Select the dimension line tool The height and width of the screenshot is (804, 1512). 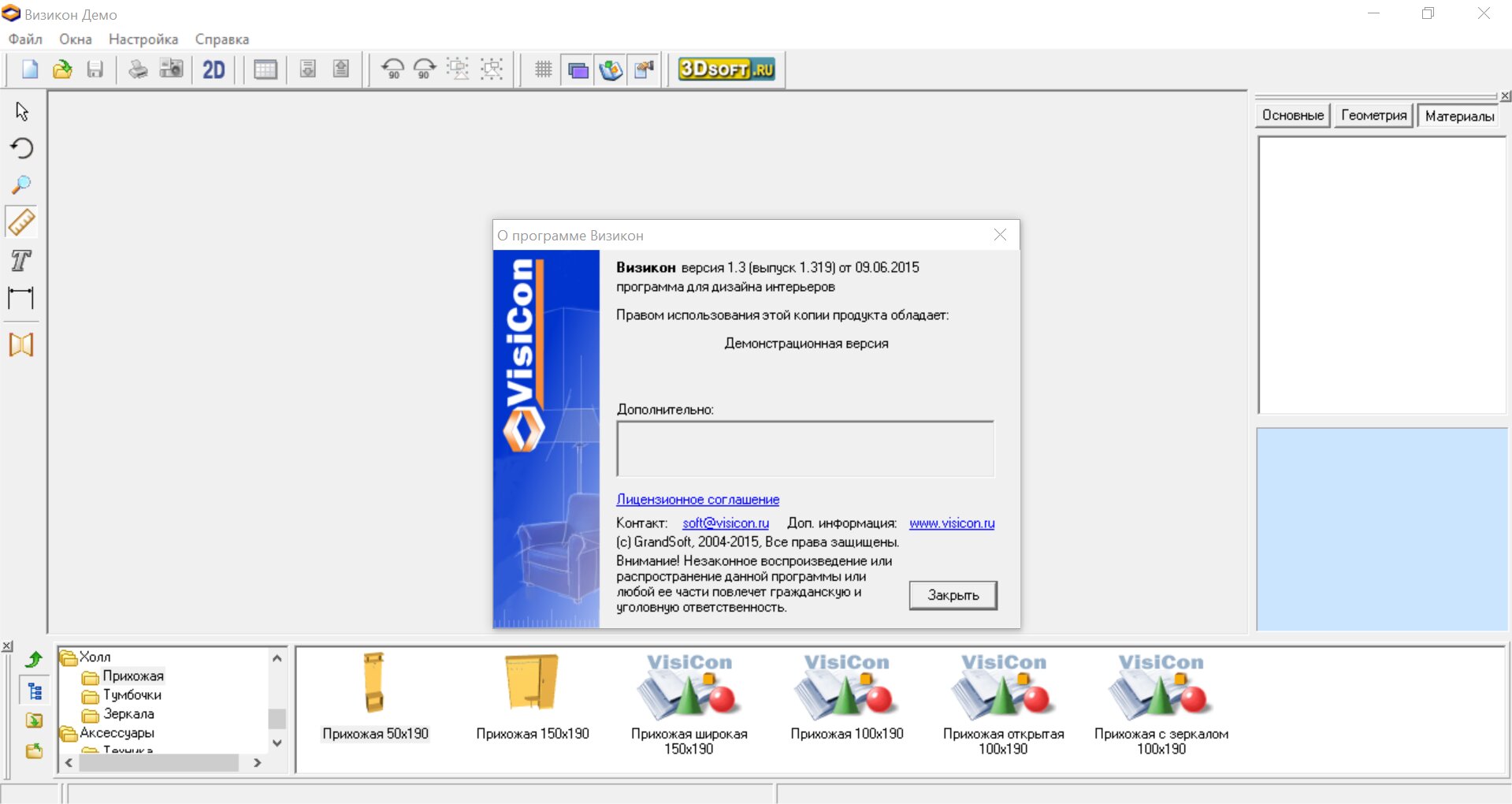21,298
